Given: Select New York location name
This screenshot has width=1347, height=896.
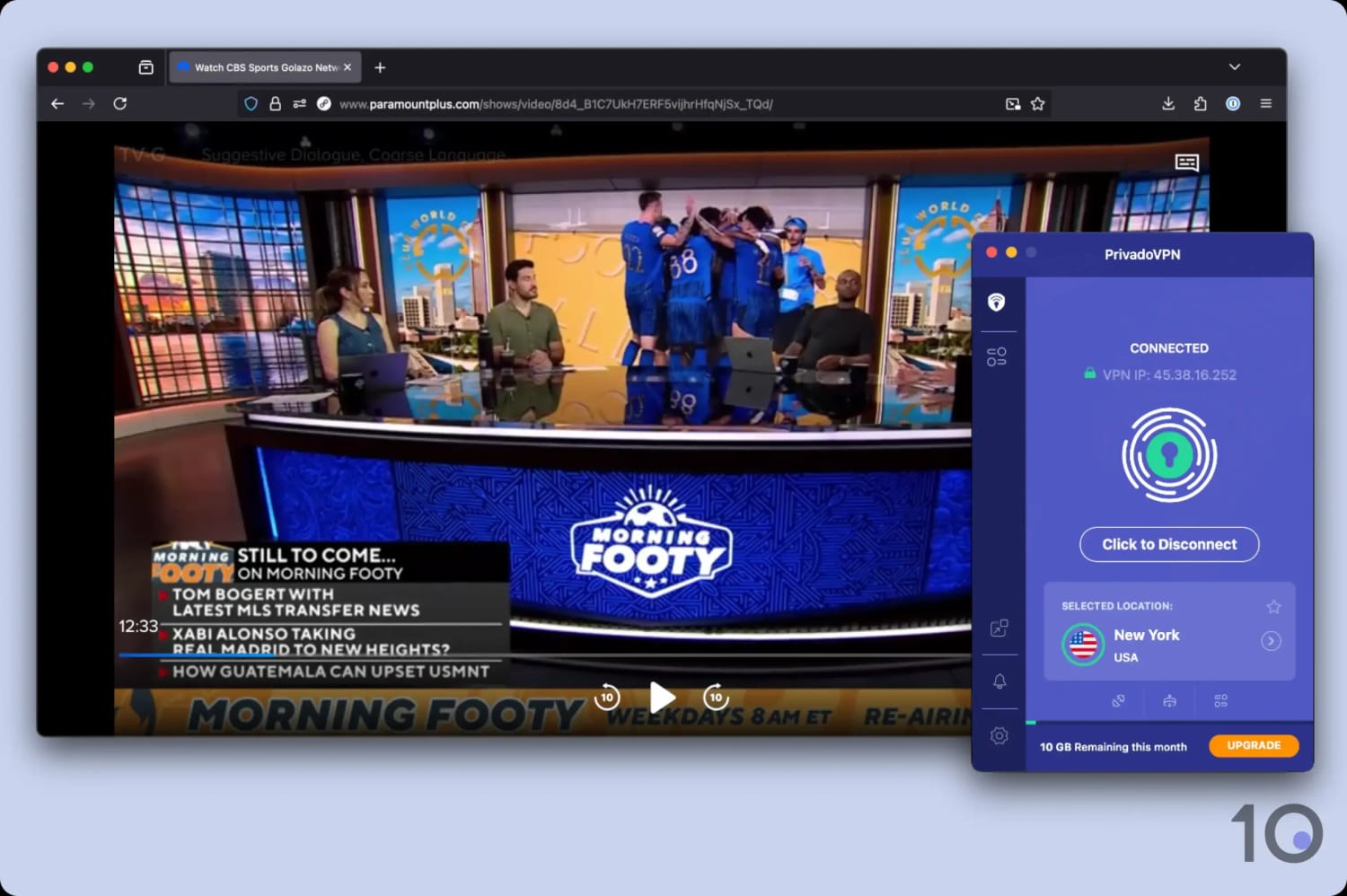Looking at the screenshot, I should (x=1147, y=636).
